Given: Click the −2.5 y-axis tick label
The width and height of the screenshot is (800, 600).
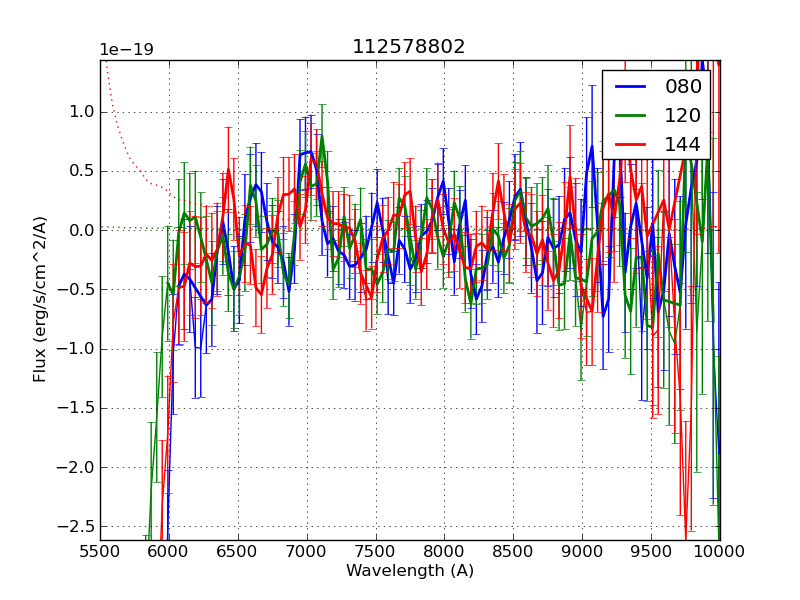Looking at the screenshot, I should (76, 526).
